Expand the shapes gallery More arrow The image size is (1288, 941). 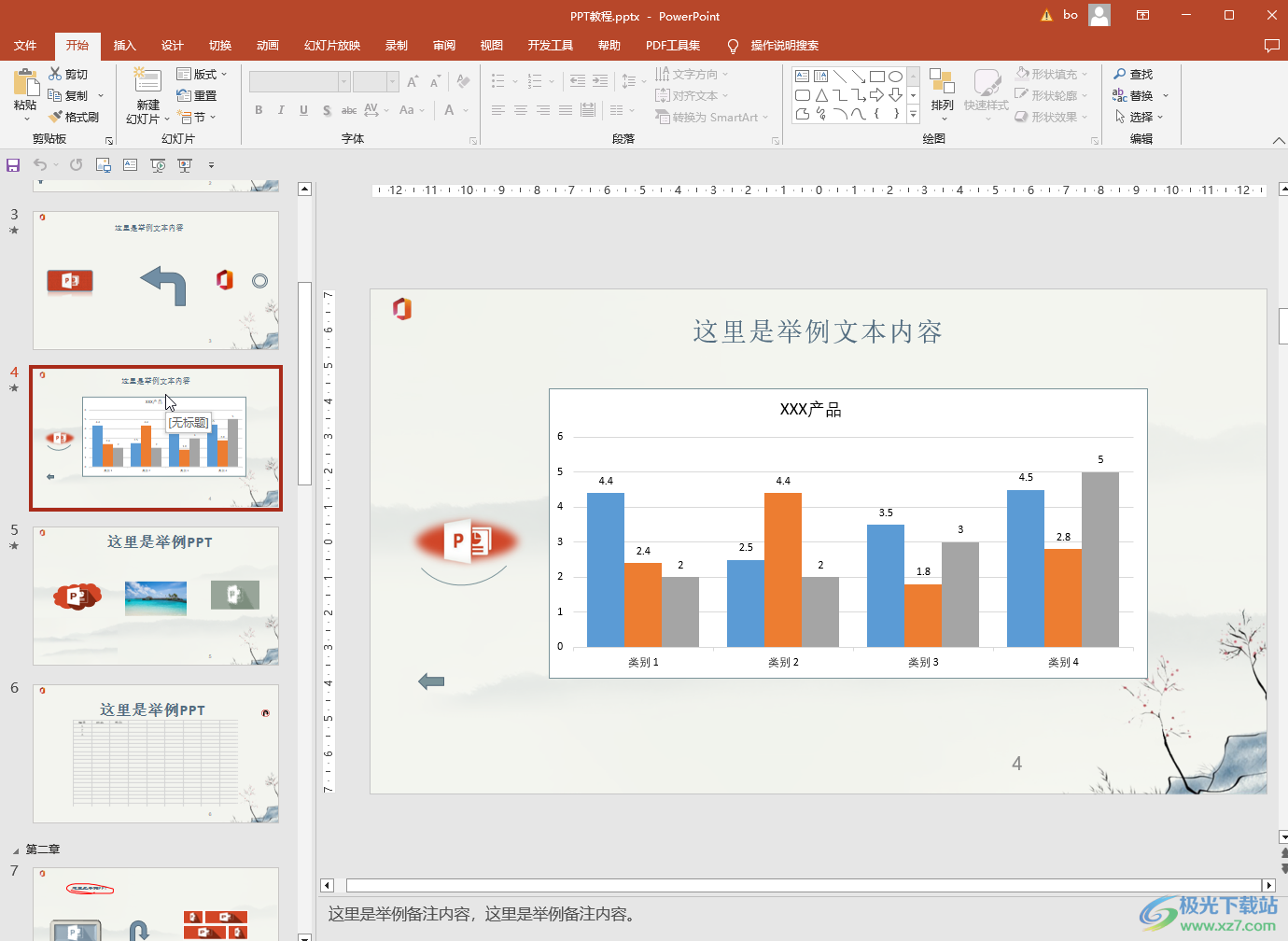coord(914,114)
